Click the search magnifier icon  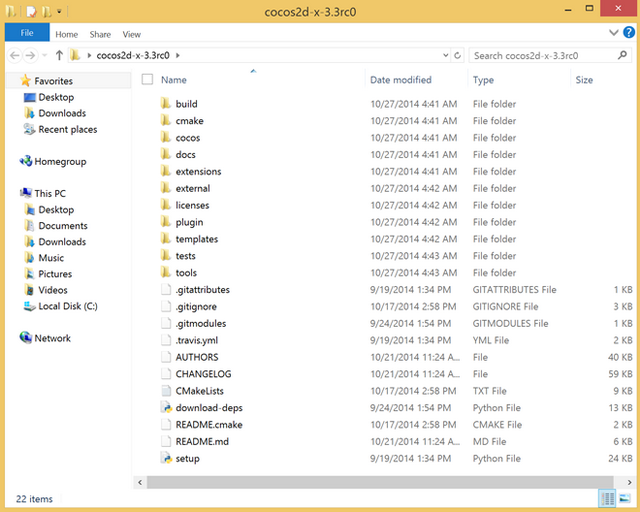622,55
